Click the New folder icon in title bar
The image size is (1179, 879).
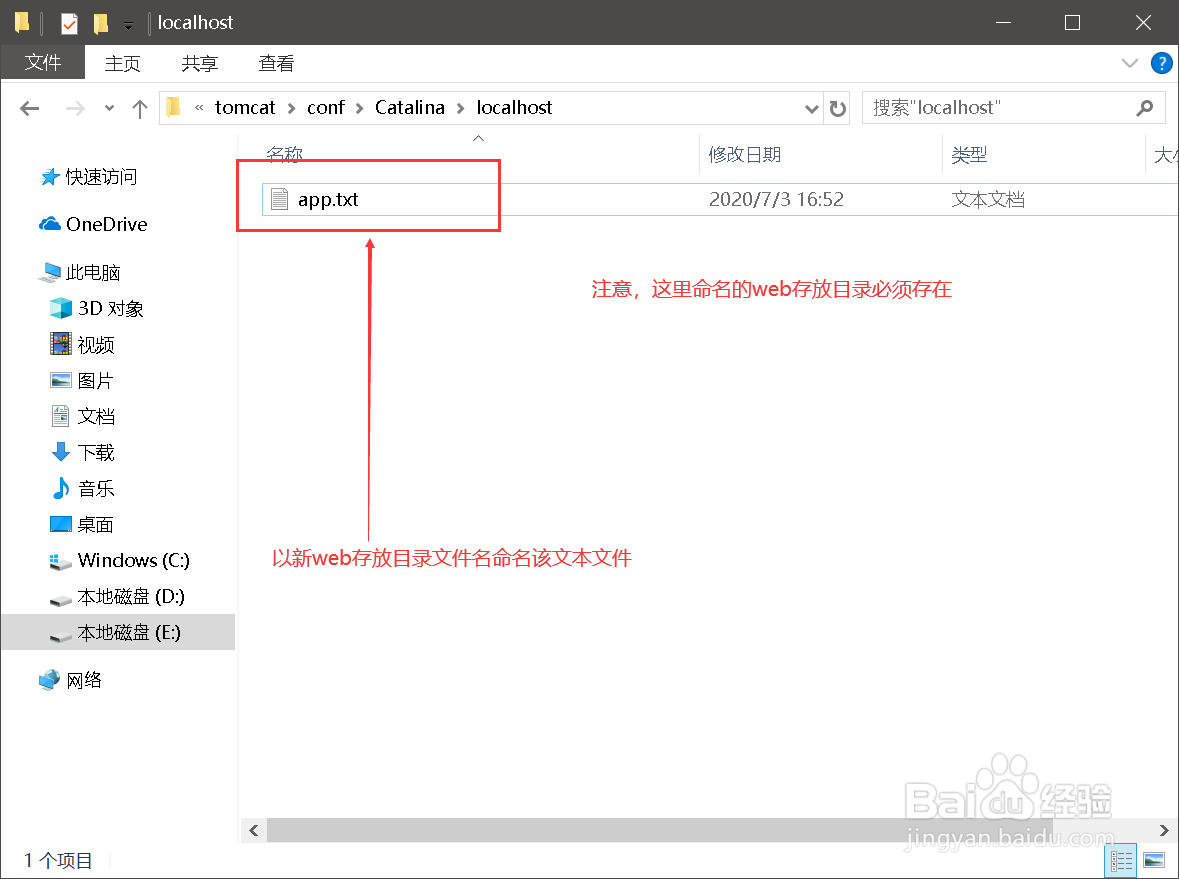click(x=100, y=23)
